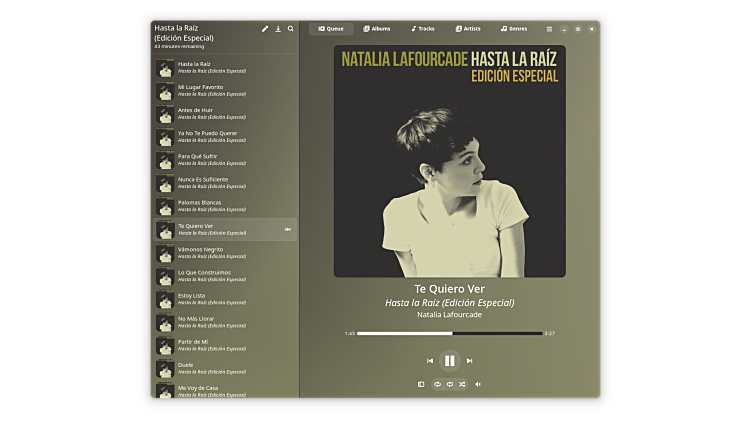
Task: Switch to the Genres tab
Action: 514,29
